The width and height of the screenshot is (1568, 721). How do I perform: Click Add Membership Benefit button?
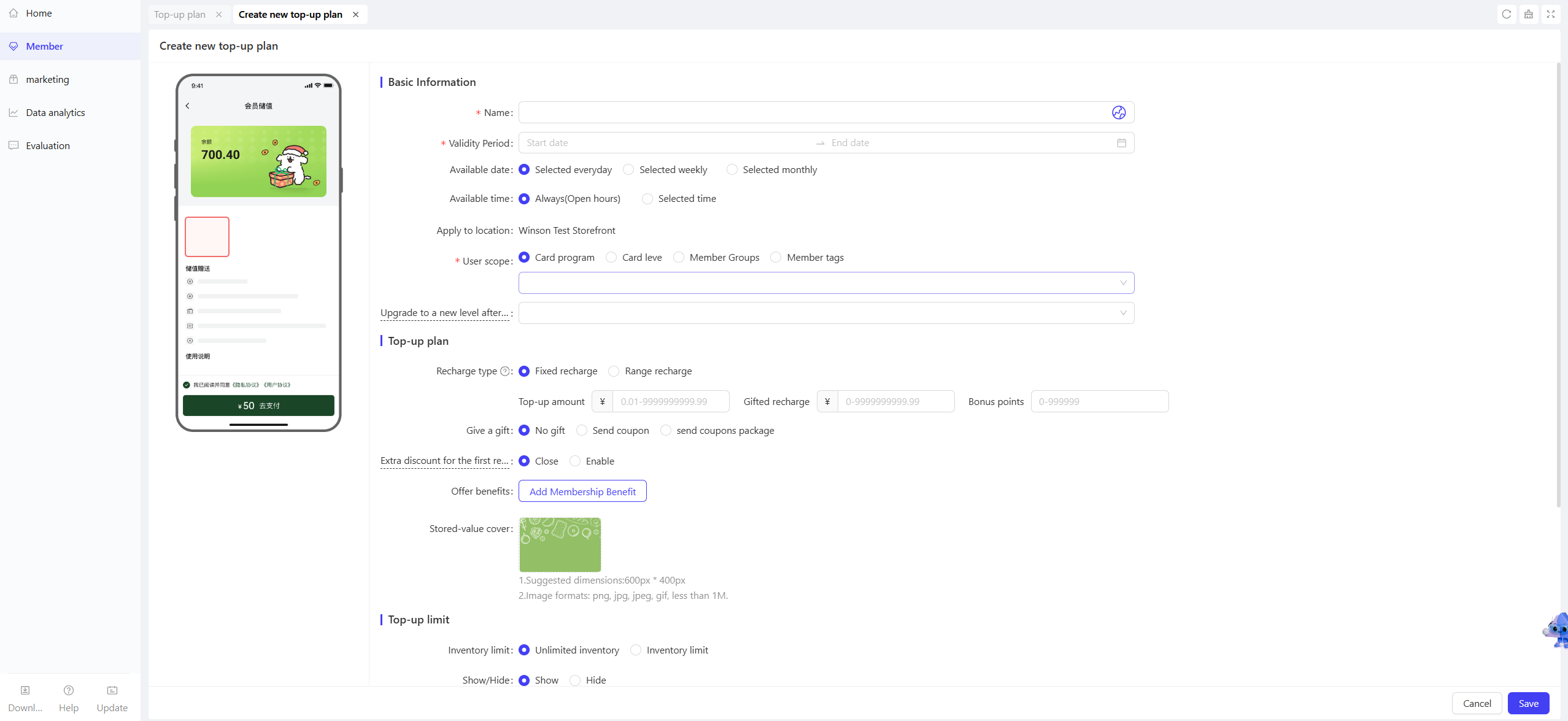tap(582, 492)
